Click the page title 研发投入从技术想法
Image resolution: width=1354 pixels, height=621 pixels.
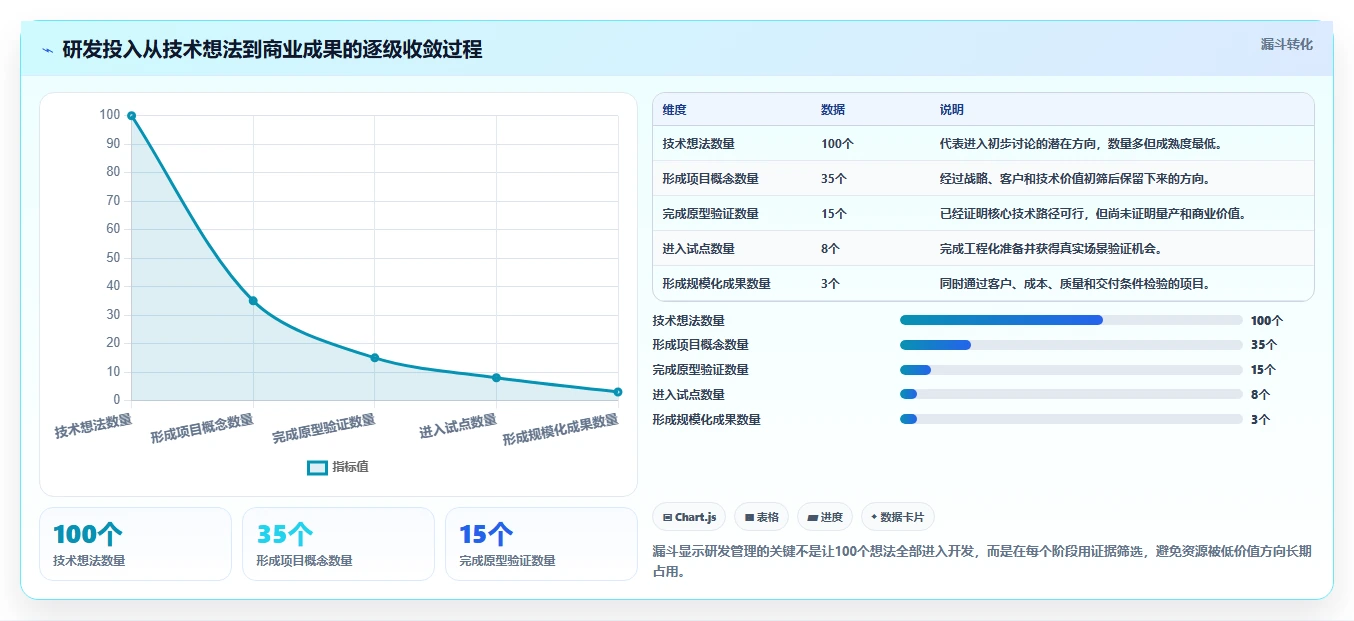272,49
